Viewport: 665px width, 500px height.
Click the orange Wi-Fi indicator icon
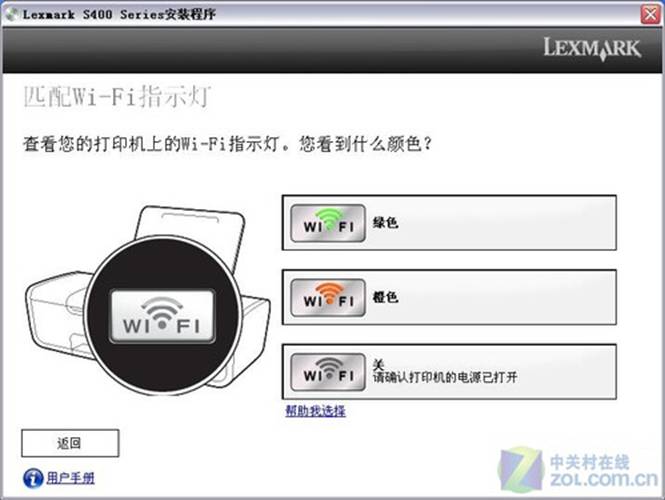coord(328,297)
